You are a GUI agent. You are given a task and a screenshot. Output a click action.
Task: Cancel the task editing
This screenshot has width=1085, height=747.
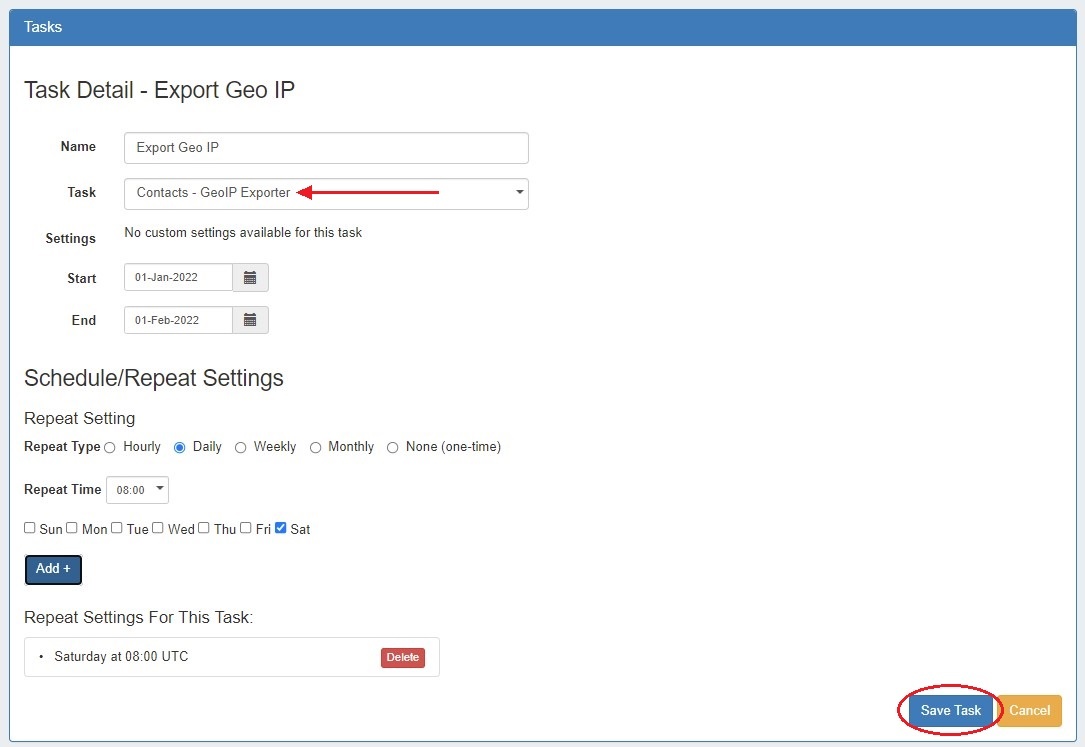[1029, 710]
